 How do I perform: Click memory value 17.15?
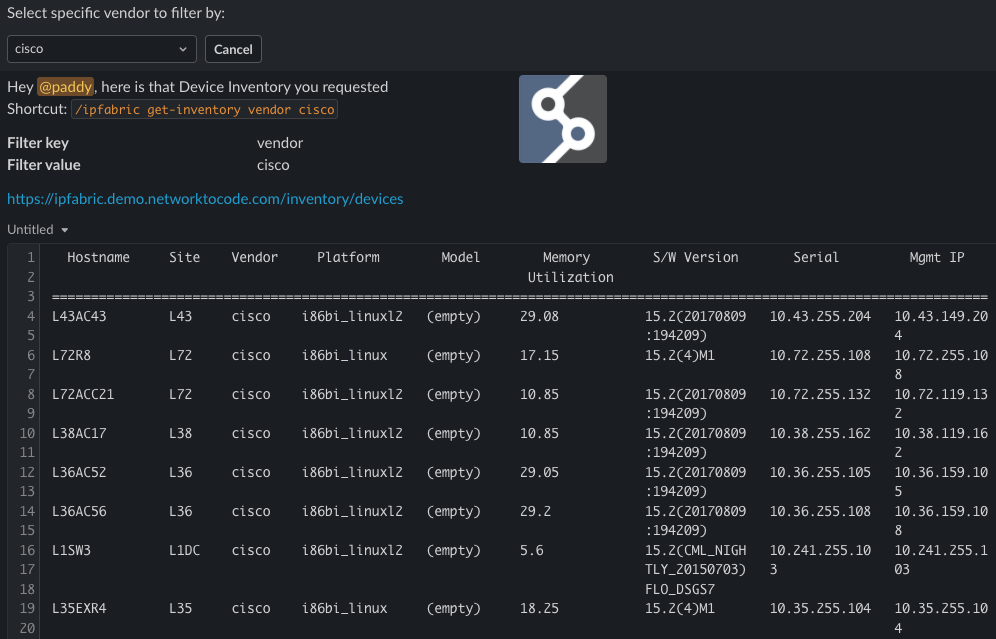pos(539,355)
